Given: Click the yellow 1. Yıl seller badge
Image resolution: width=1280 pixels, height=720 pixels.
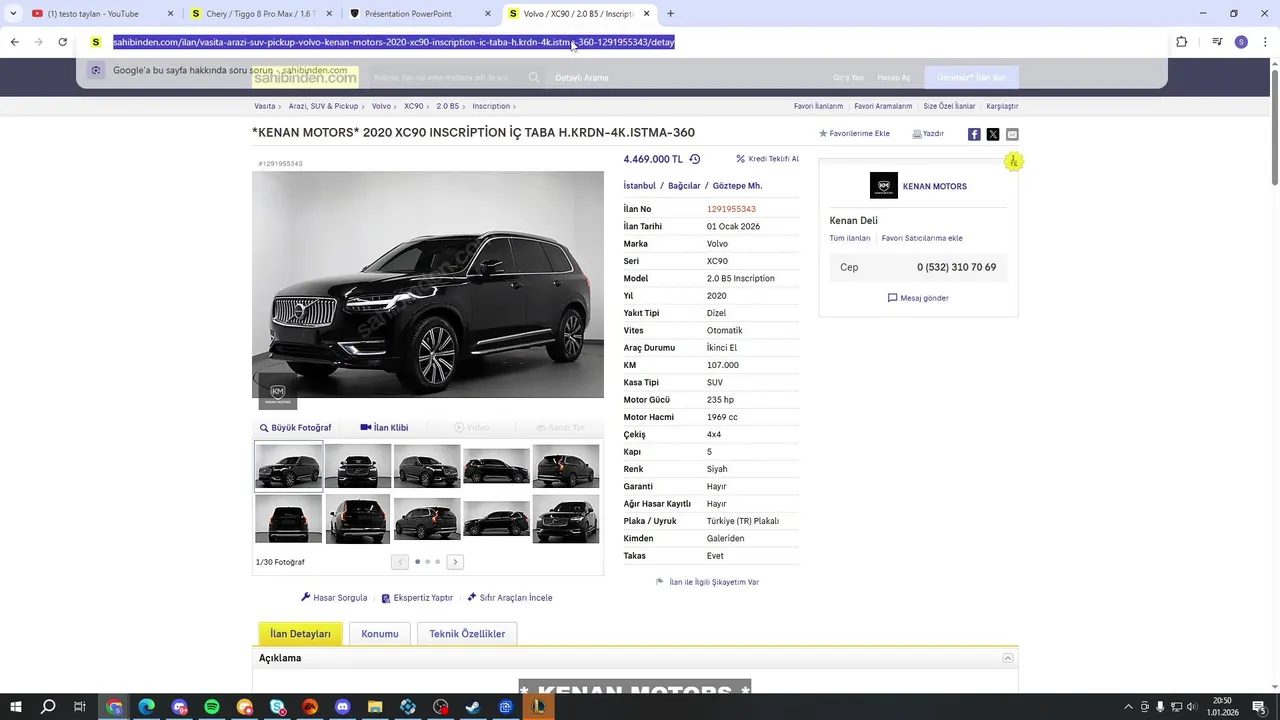Looking at the screenshot, I should [x=1014, y=161].
